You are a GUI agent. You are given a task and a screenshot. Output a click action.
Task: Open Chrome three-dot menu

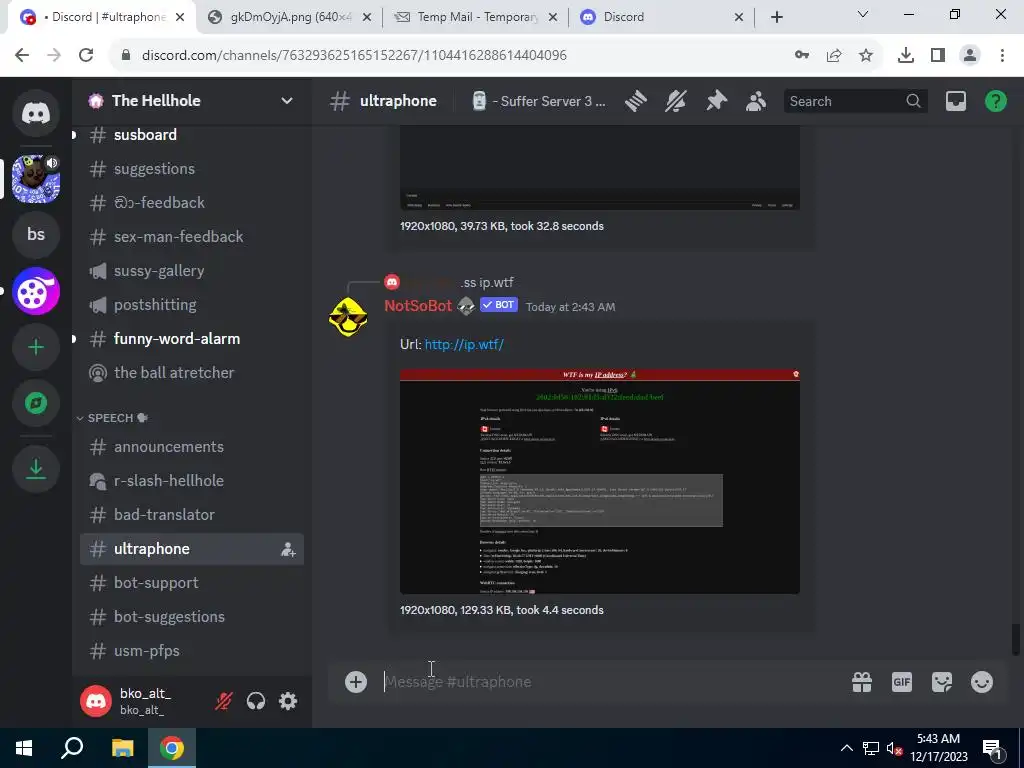pos(1002,56)
